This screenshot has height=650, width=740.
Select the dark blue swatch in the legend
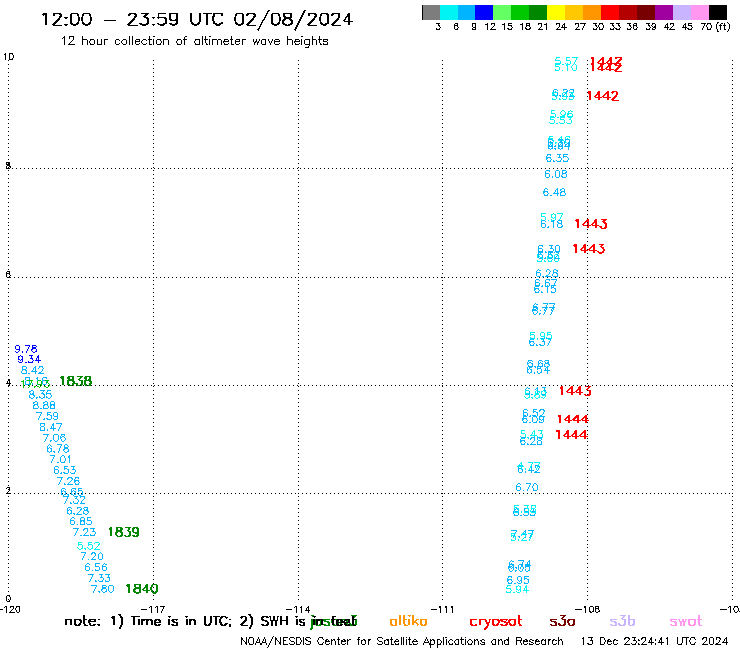tap(485, 12)
